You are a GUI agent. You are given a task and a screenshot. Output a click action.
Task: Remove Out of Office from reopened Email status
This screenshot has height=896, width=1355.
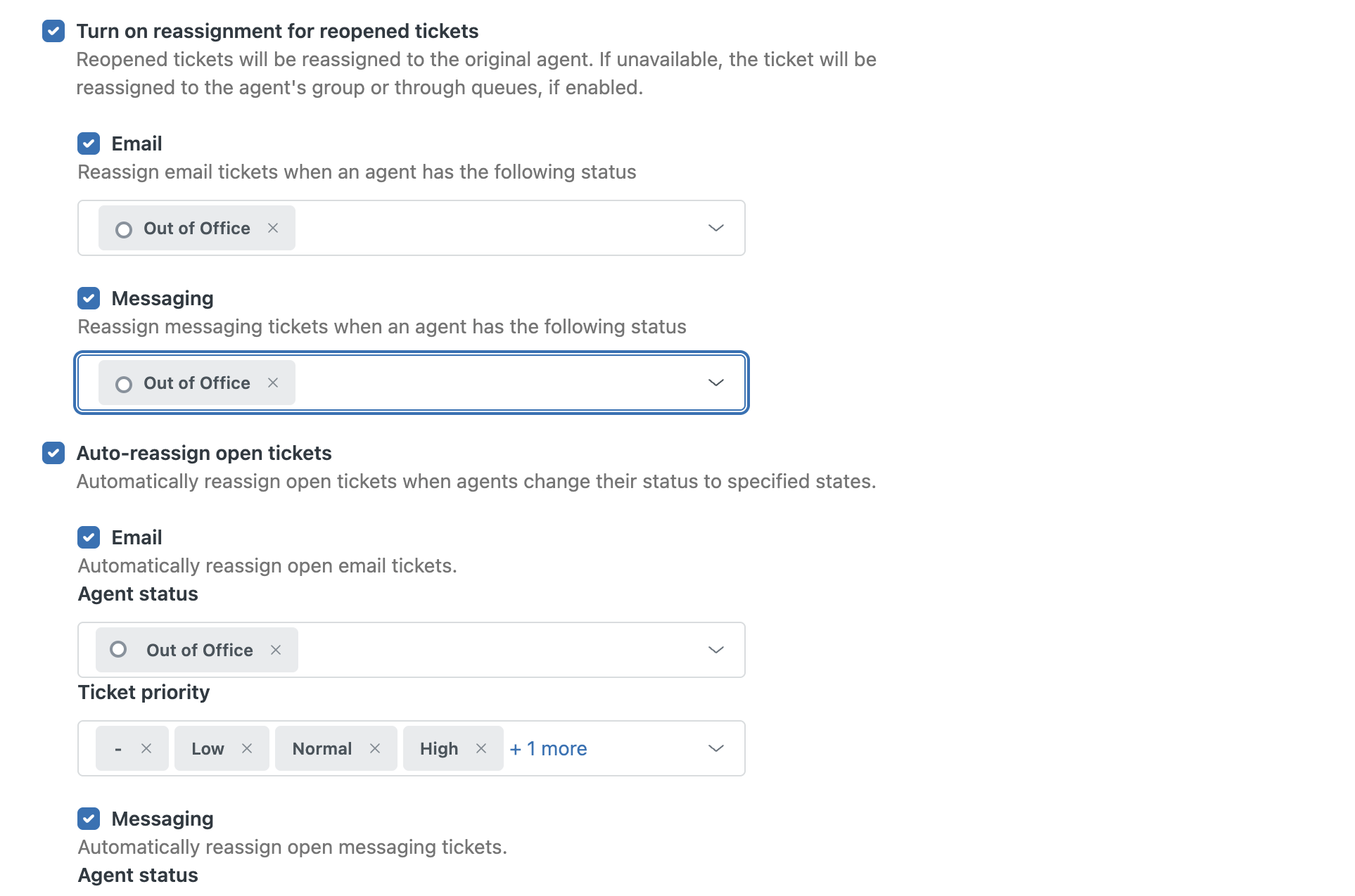pos(273,228)
